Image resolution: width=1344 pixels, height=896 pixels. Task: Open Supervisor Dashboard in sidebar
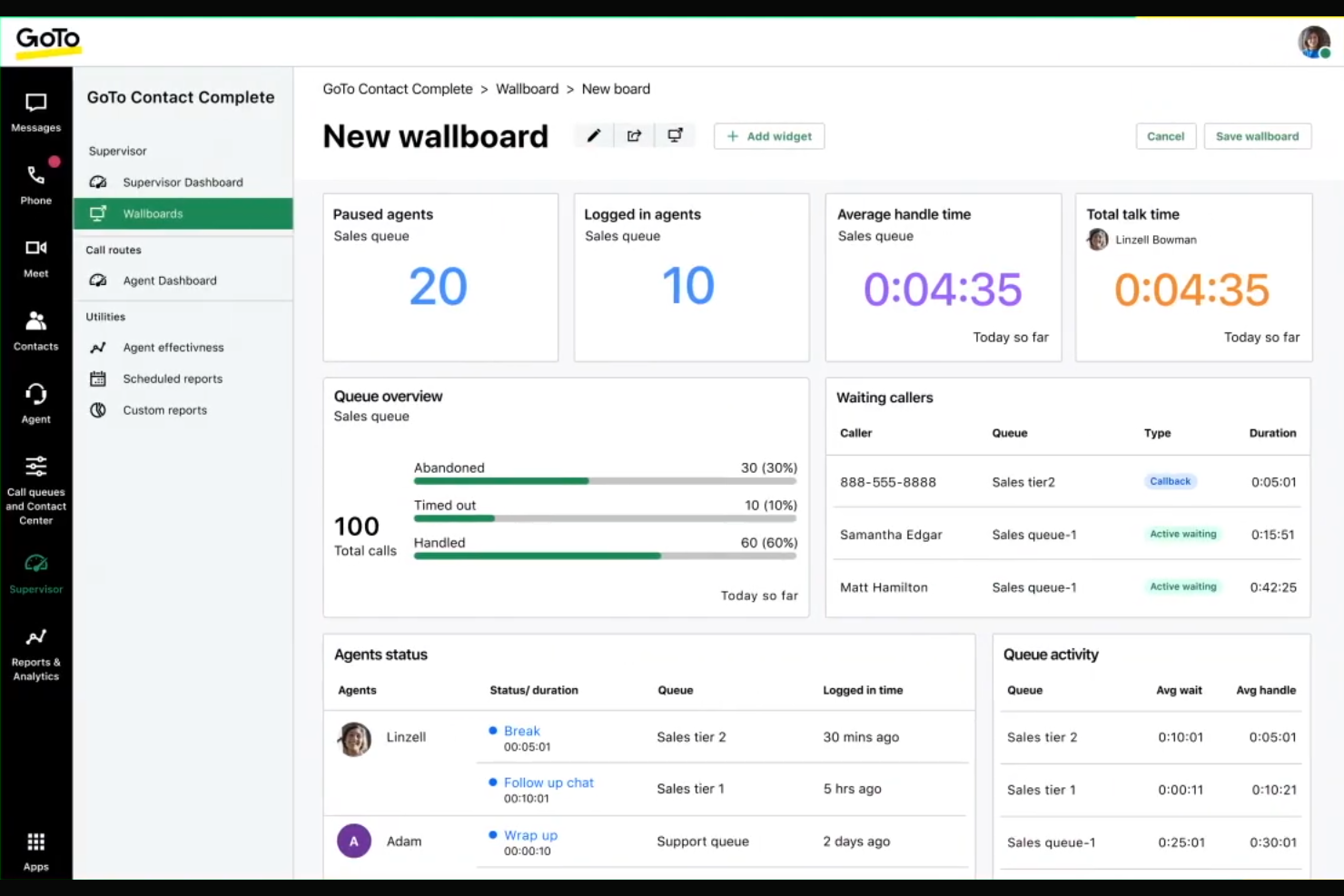pyautogui.click(x=183, y=182)
